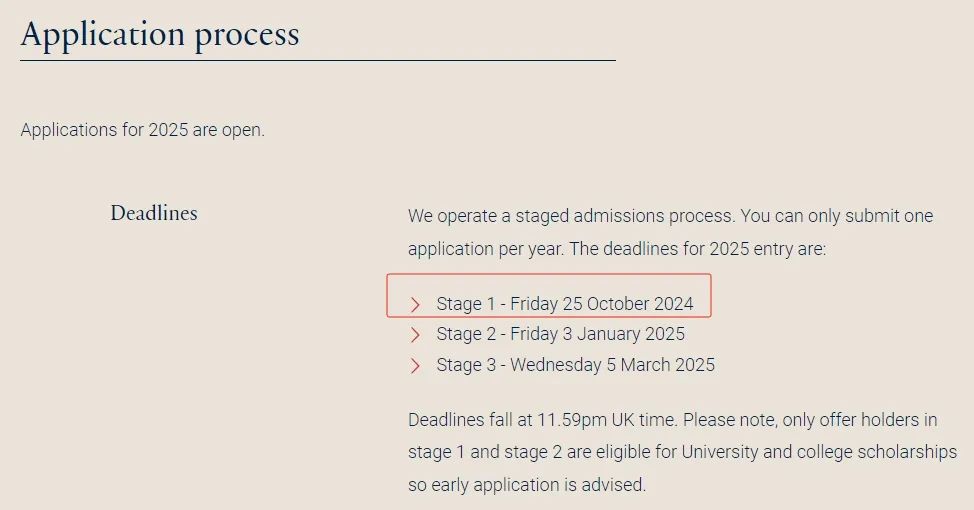Click 'October 2024' in the Stage 1 deadline
The image size is (974, 510).
pos(640,304)
